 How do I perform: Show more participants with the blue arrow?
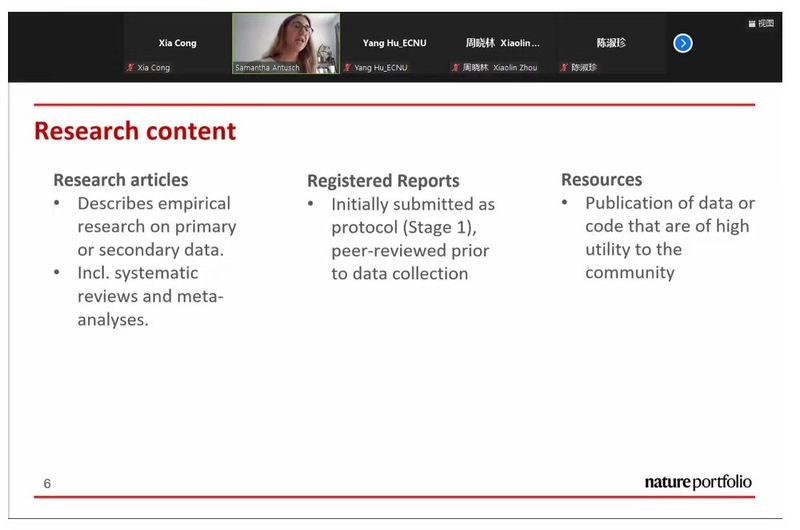(x=683, y=43)
